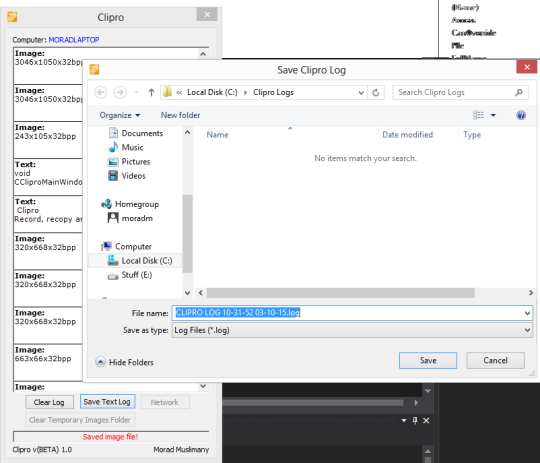
Task: Click panel dropdown arrow beside pin icon
Action: click(x=404, y=420)
